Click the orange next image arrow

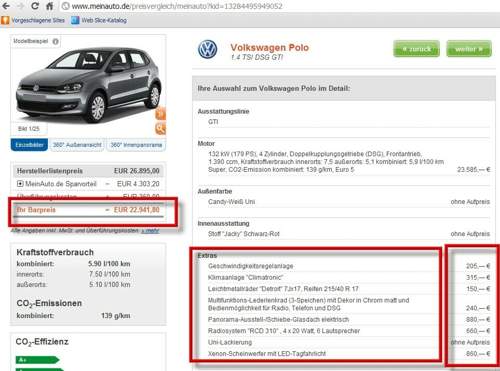pos(160,113)
